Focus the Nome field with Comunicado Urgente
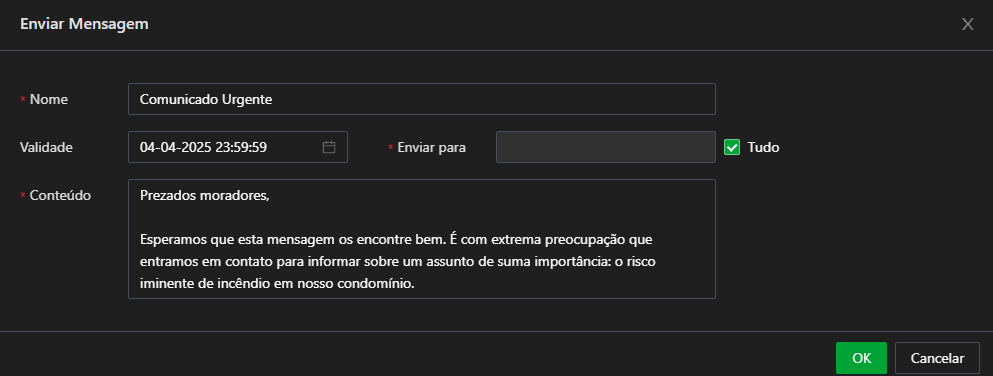Screen dimensions: 993x376 coord(422,99)
